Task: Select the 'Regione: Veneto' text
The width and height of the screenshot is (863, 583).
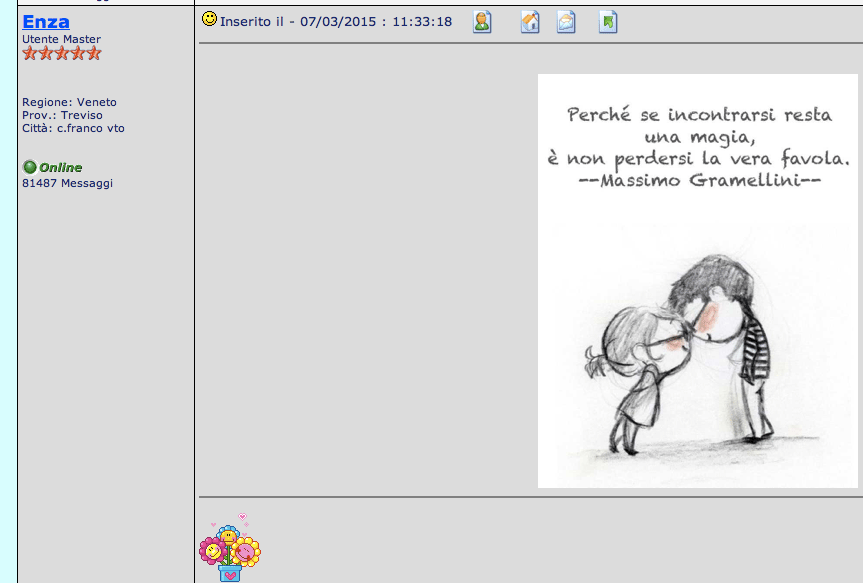Action: click(x=69, y=102)
